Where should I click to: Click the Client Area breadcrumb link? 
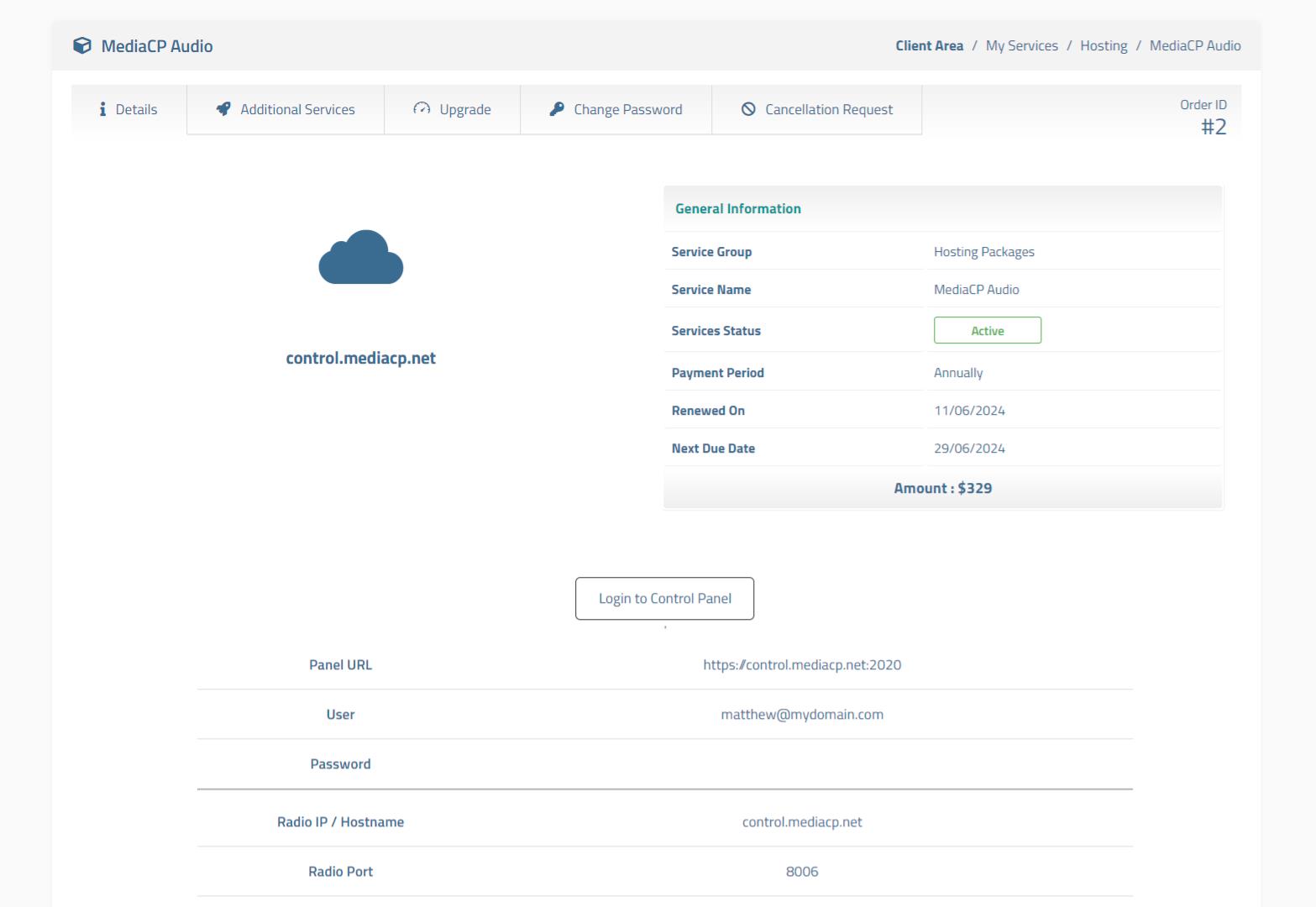pos(929,45)
